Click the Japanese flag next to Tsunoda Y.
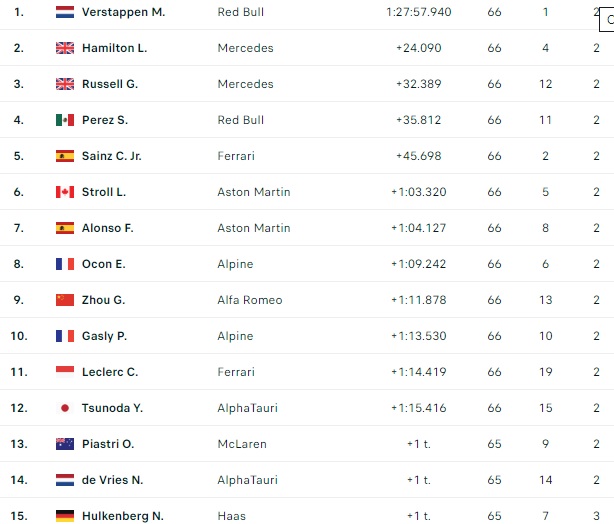The height and width of the screenshot is (524, 614). pos(65,408)
